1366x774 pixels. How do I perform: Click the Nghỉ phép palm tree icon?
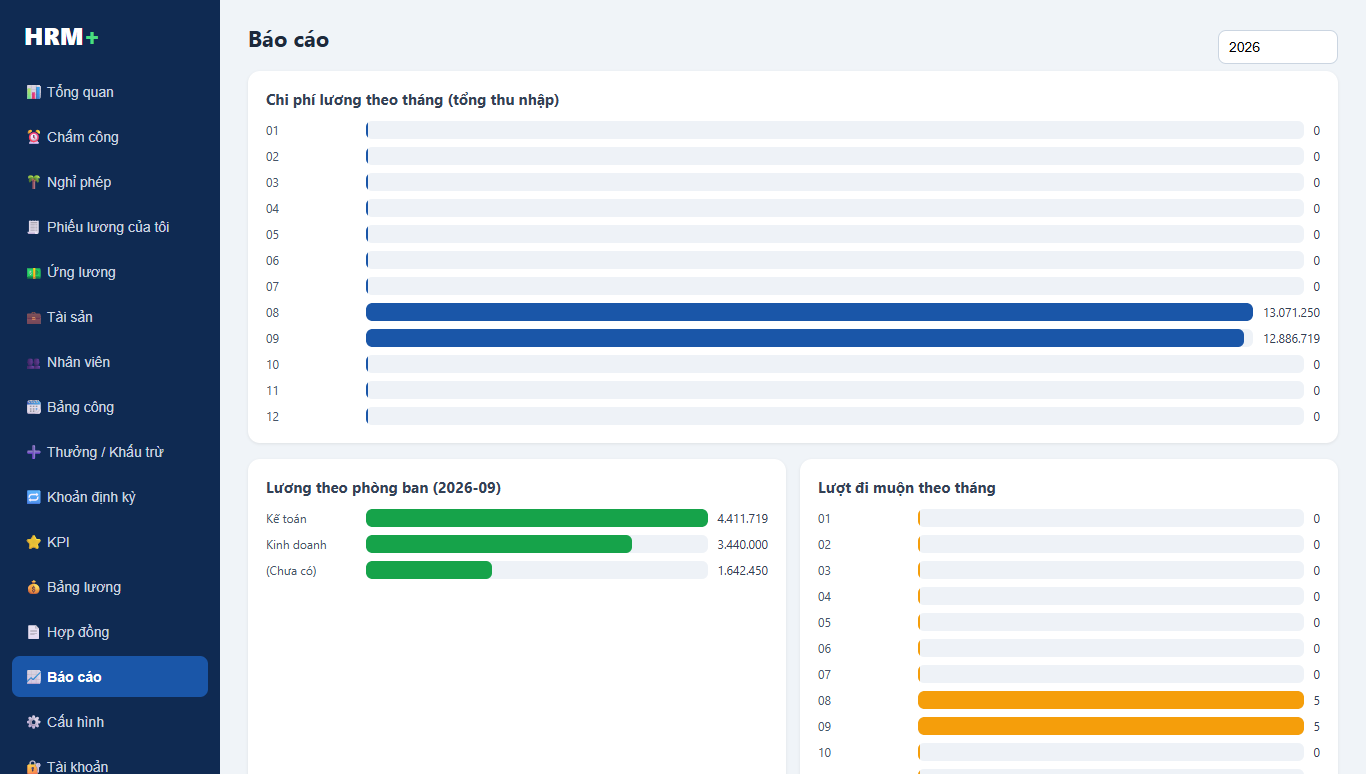point(34,182)
